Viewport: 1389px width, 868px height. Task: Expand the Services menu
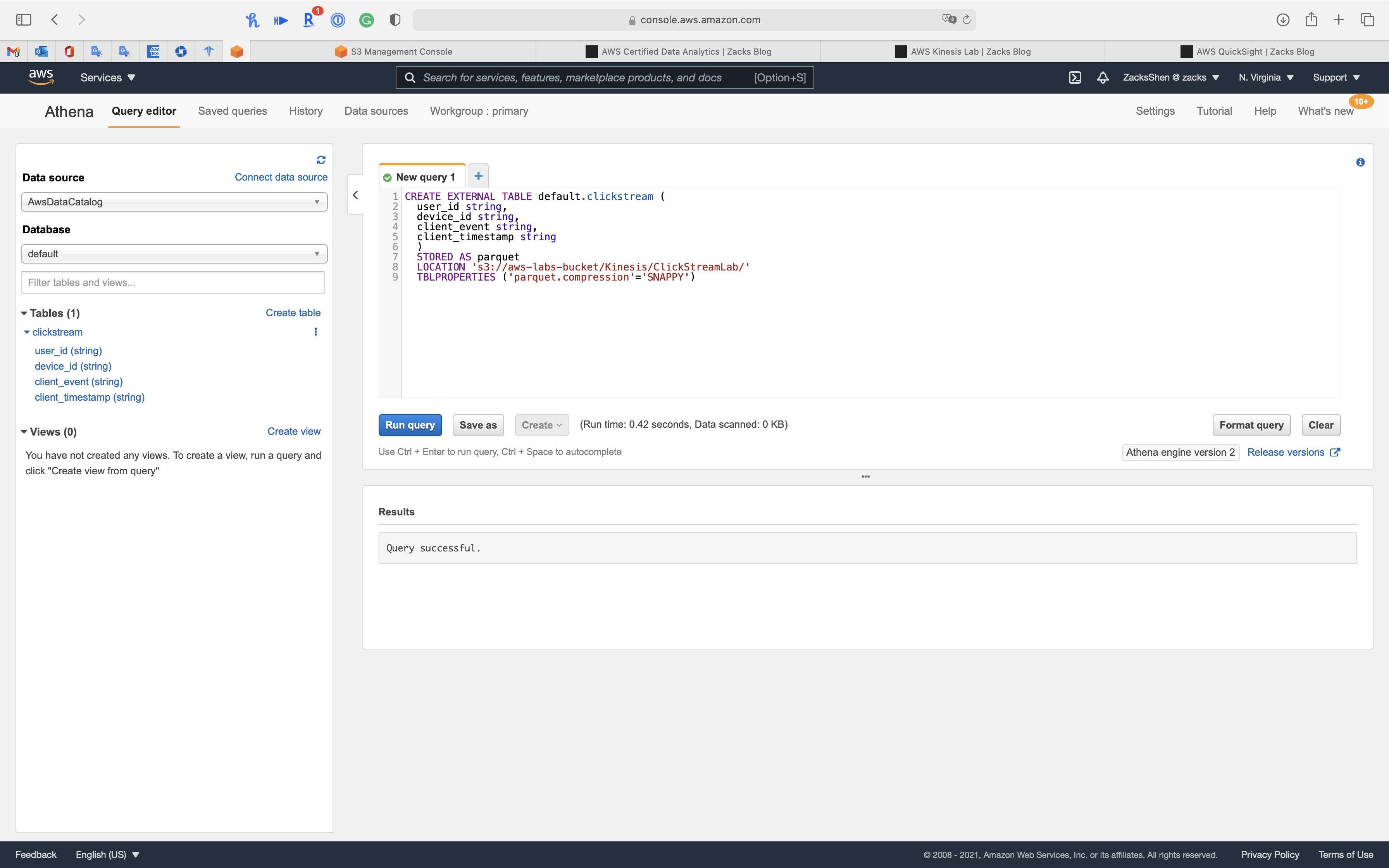point(107,77)
